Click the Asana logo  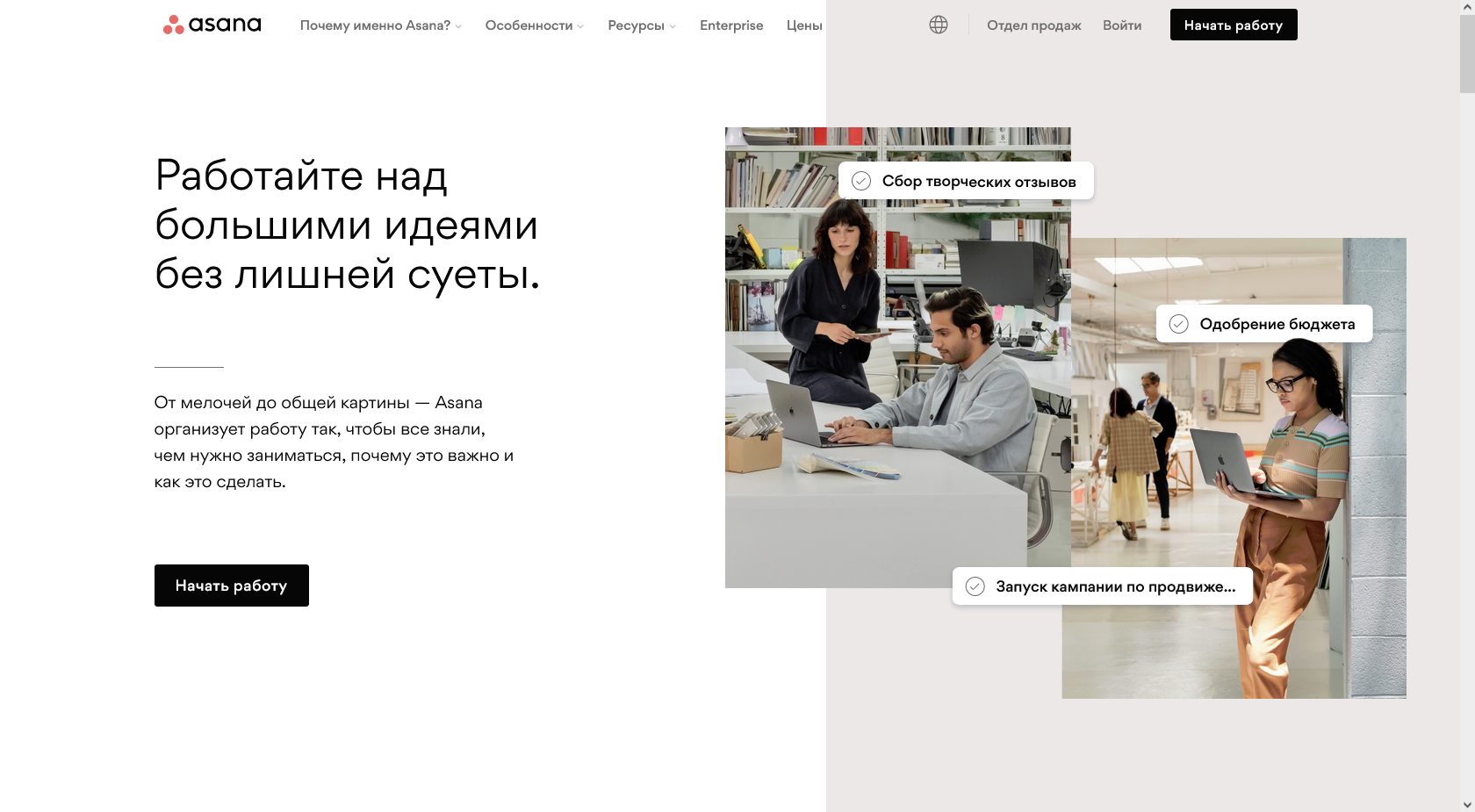(x=212, y=25)
